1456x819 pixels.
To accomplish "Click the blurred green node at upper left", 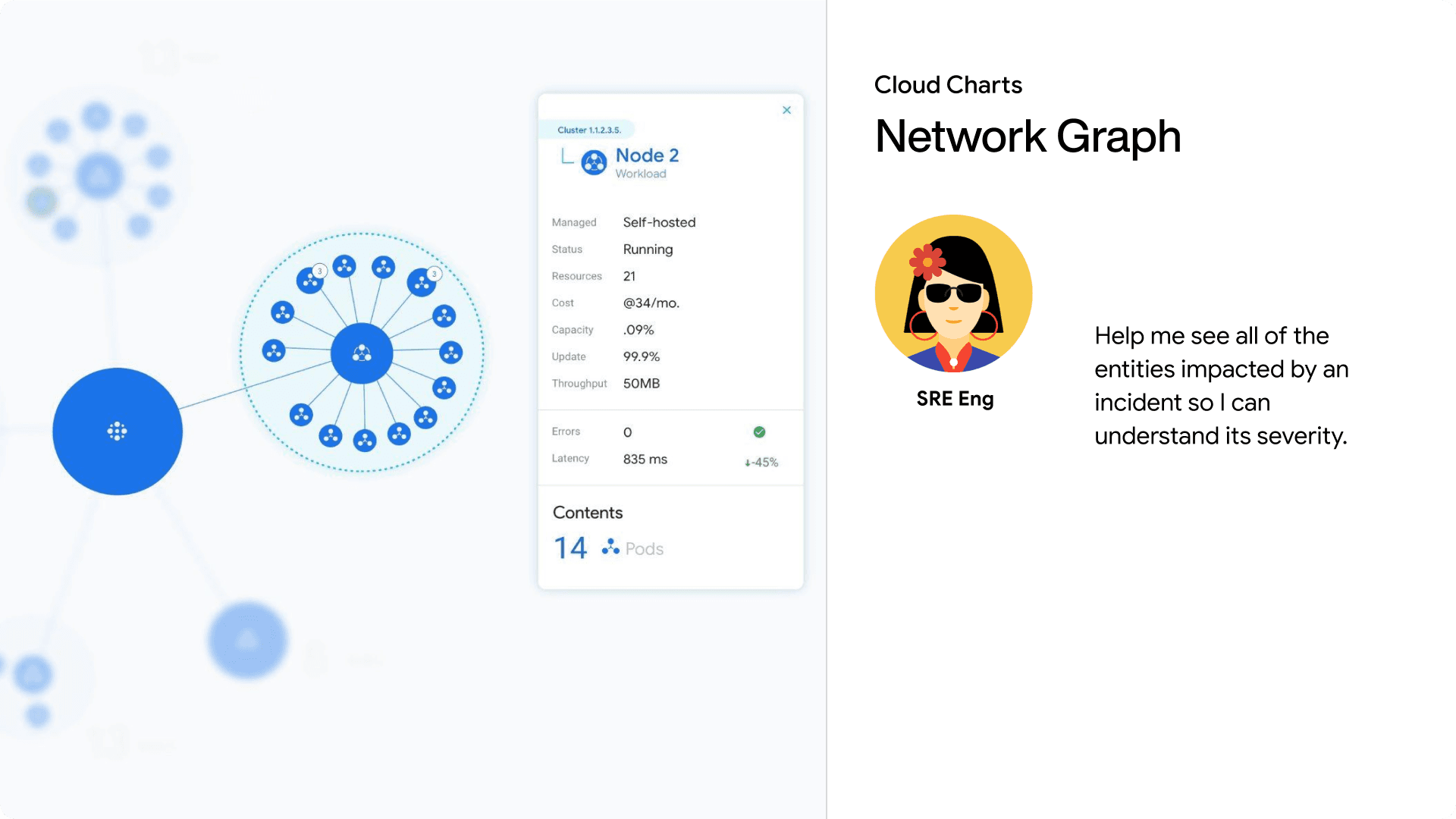I will point(42,201).
